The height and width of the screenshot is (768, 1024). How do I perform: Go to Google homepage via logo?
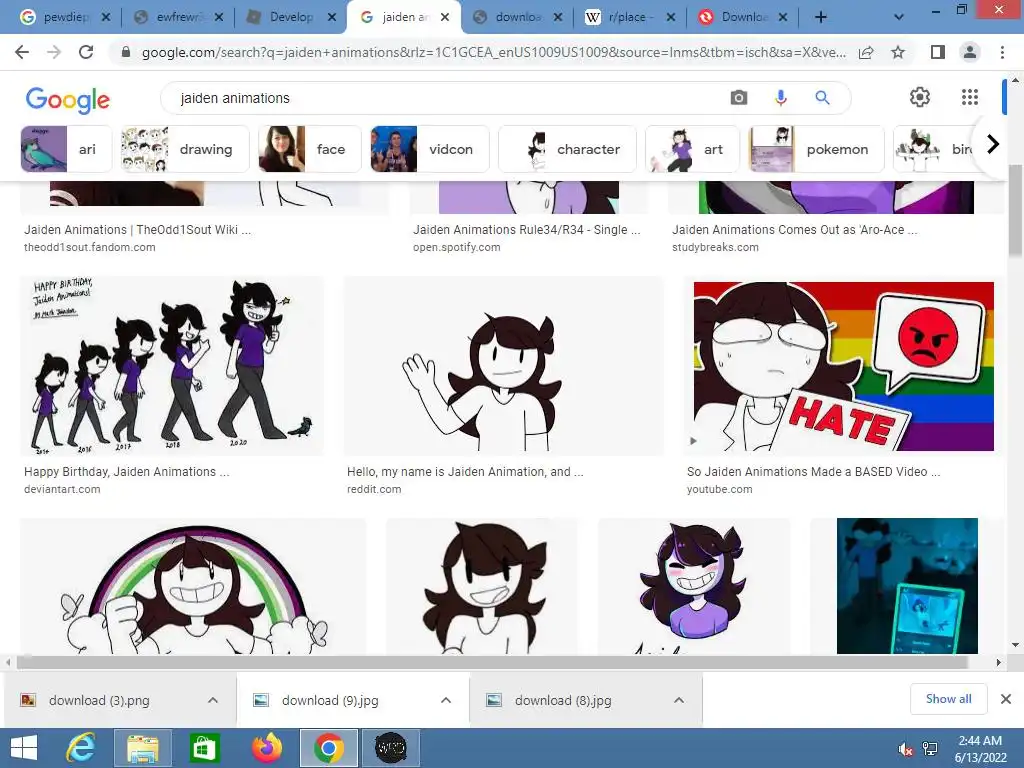67,99
